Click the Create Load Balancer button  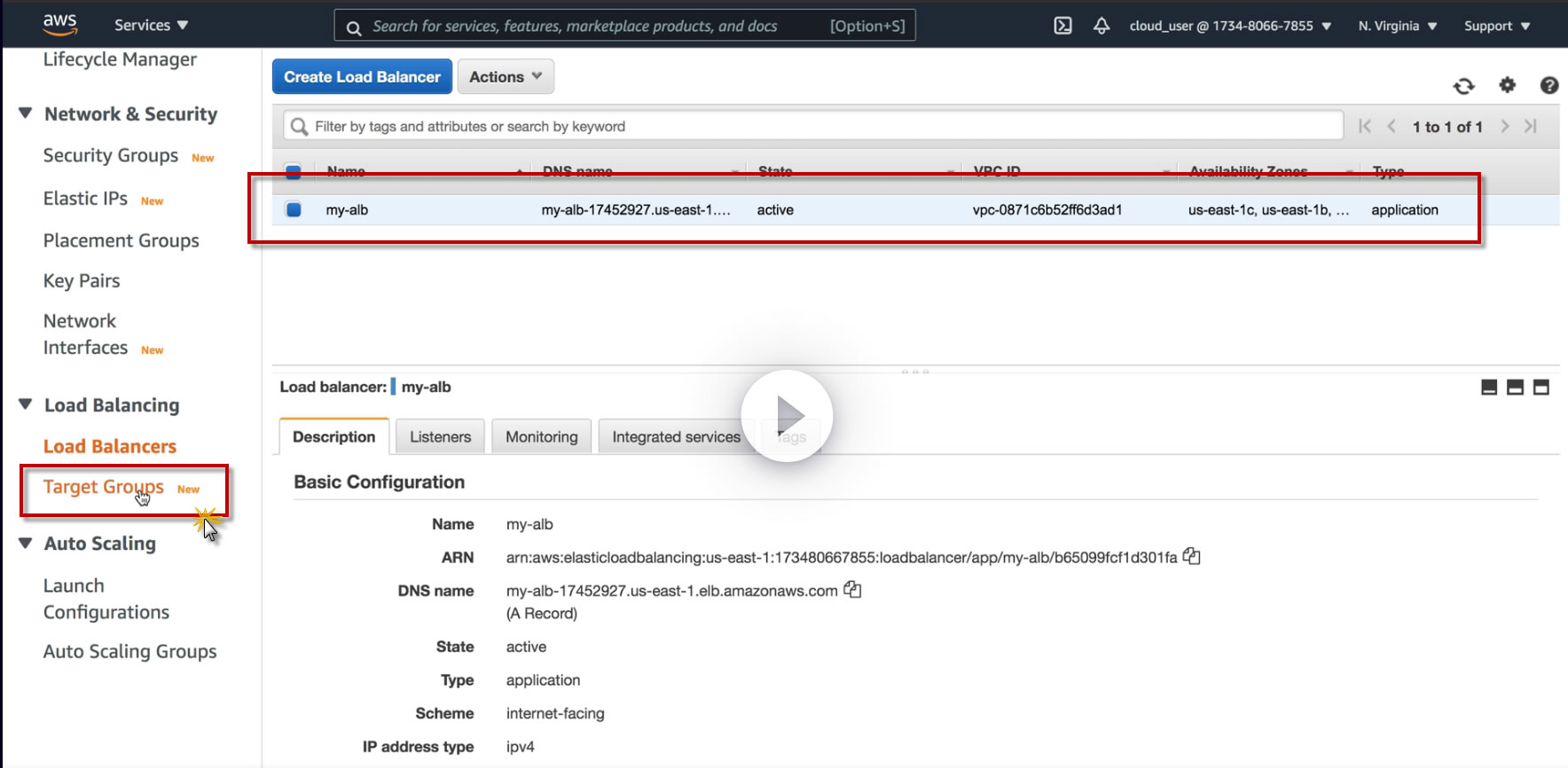[362, 77]
